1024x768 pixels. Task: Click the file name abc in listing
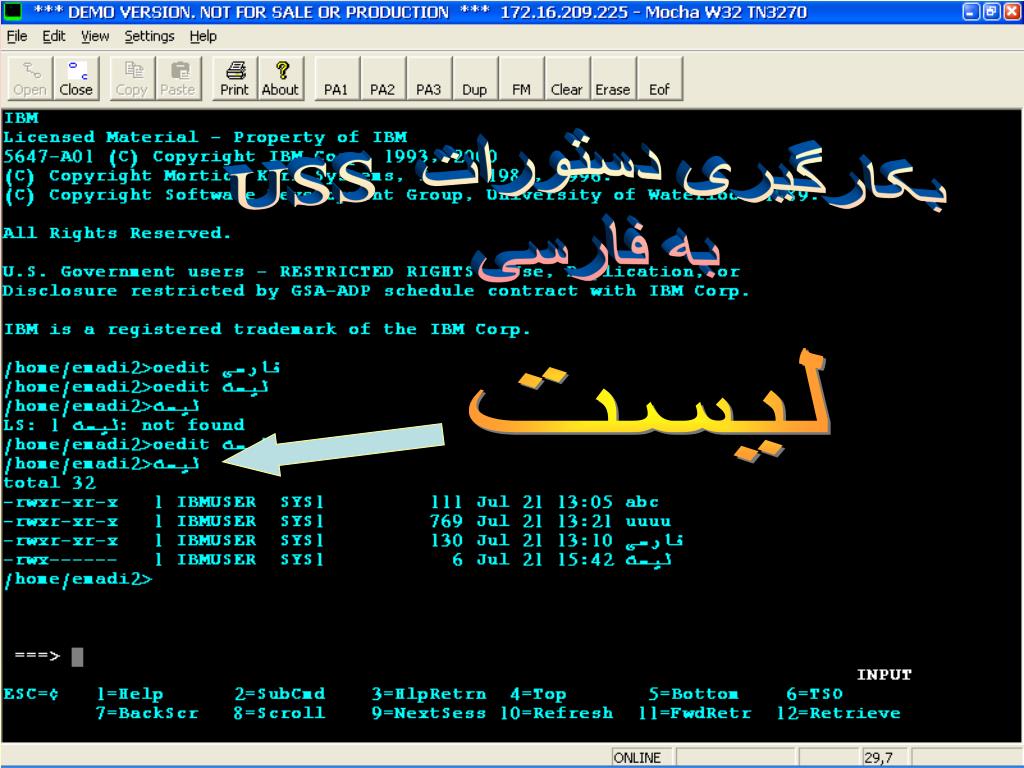point(642,502)
